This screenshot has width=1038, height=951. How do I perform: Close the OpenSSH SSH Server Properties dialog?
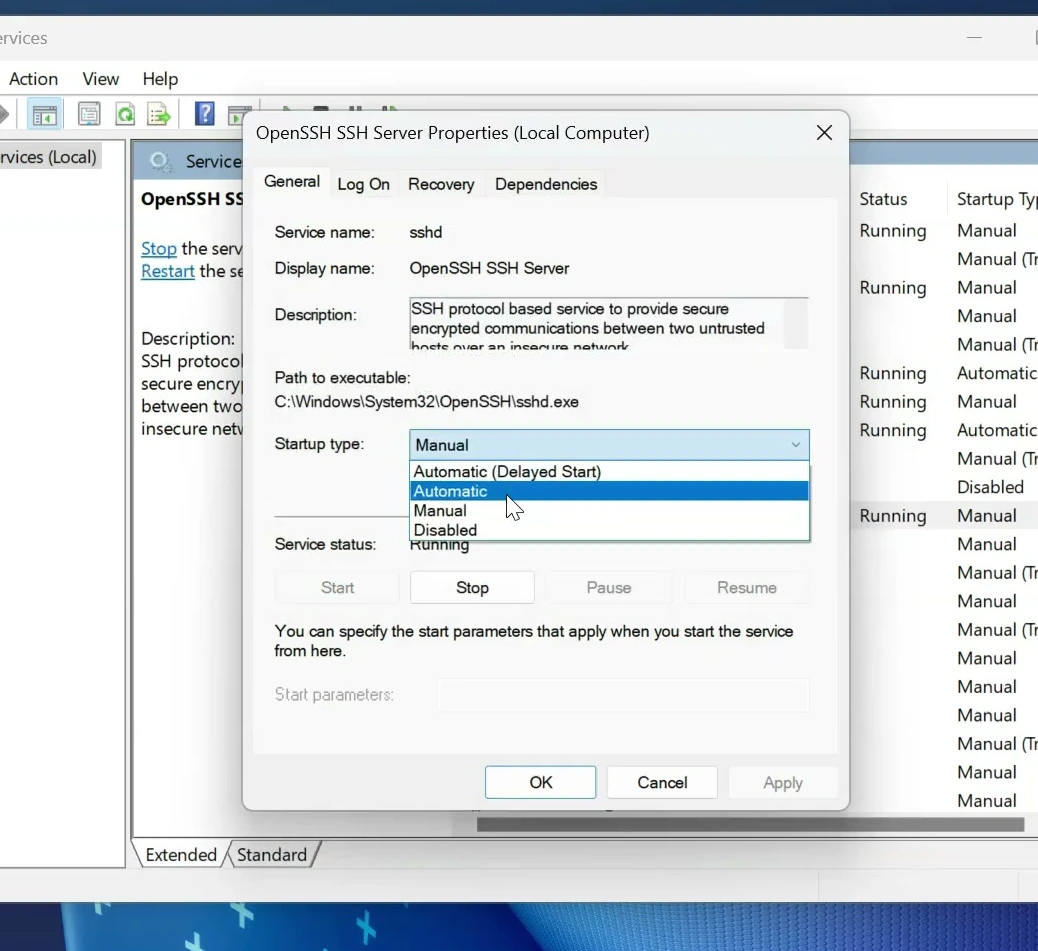pyautogui.click(x=824, y=133)
